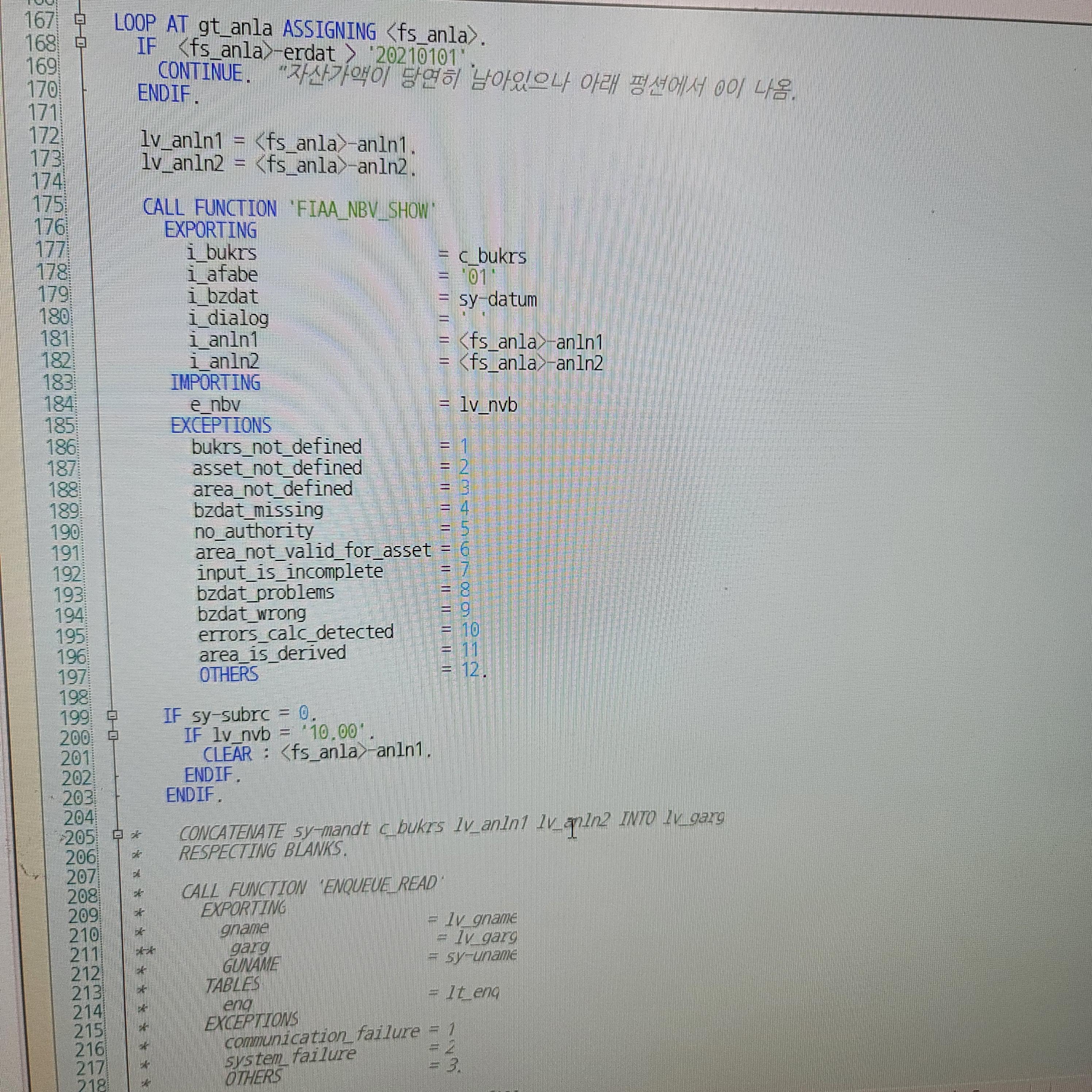Click the area_is_derived exception
This screenshot has height=1092, width=1092.
tap(272, 654)
